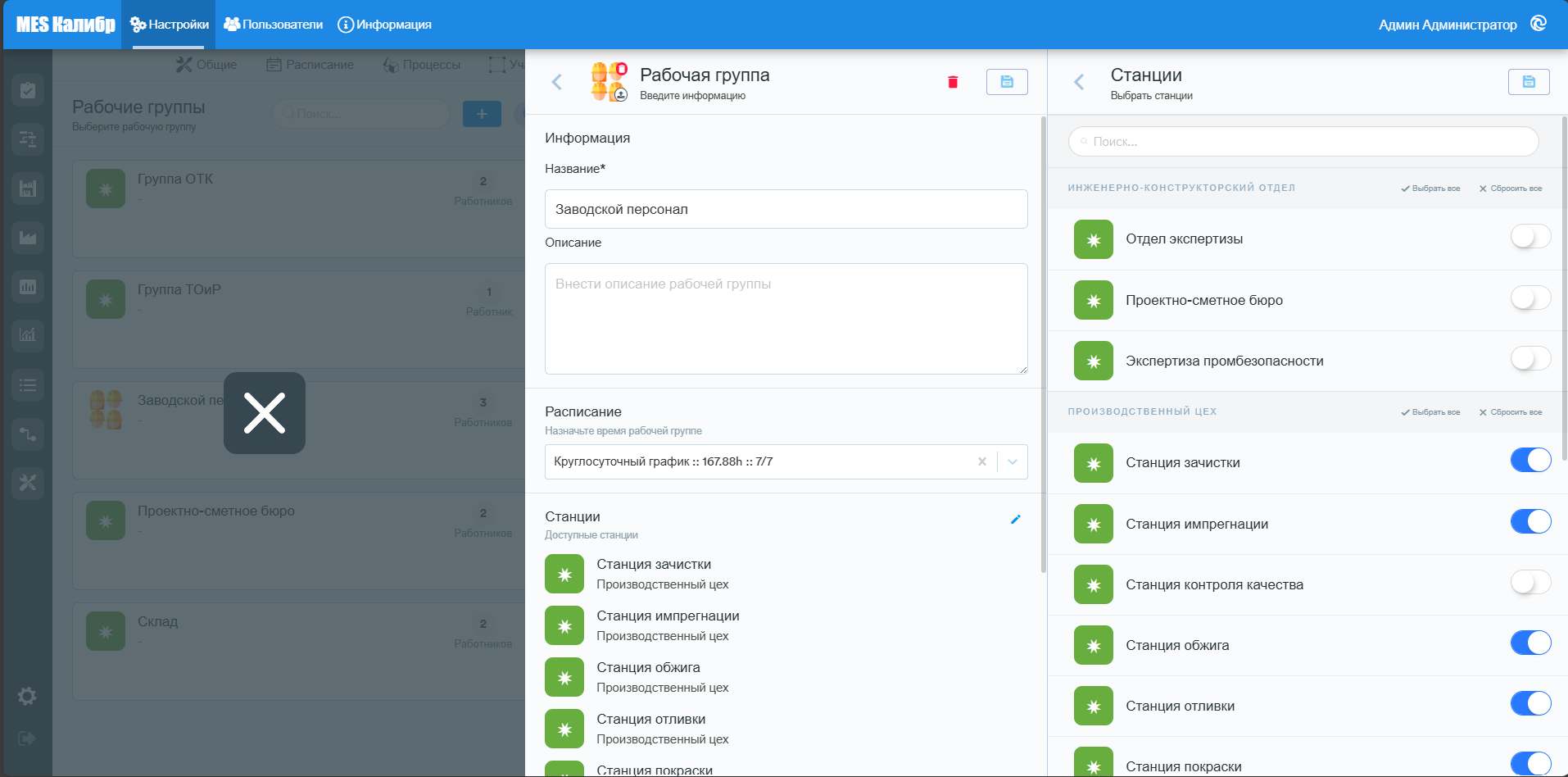This screenshot has width=1568, height=777.
Task: Click Станция отливки in Доступные станции list
Action: (786, 729)
